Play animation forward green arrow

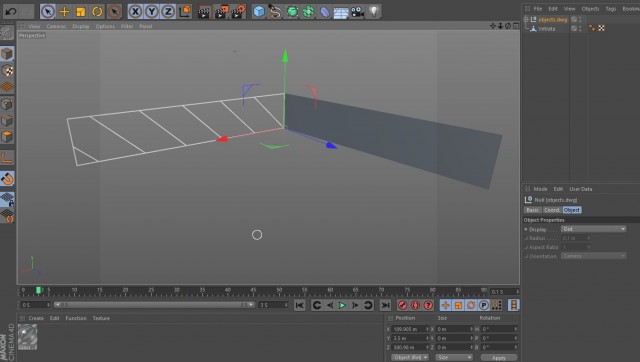(x=342, y=305)
